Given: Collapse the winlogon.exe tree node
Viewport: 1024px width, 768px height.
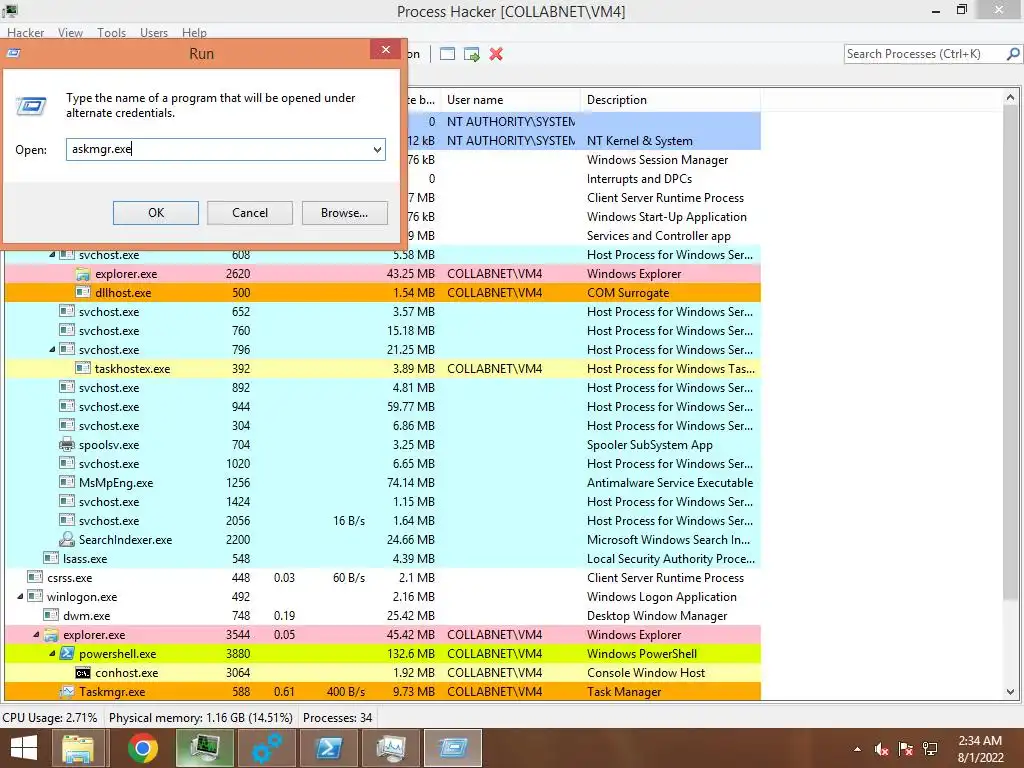Looking at the screenshot, I should [20, 596].
